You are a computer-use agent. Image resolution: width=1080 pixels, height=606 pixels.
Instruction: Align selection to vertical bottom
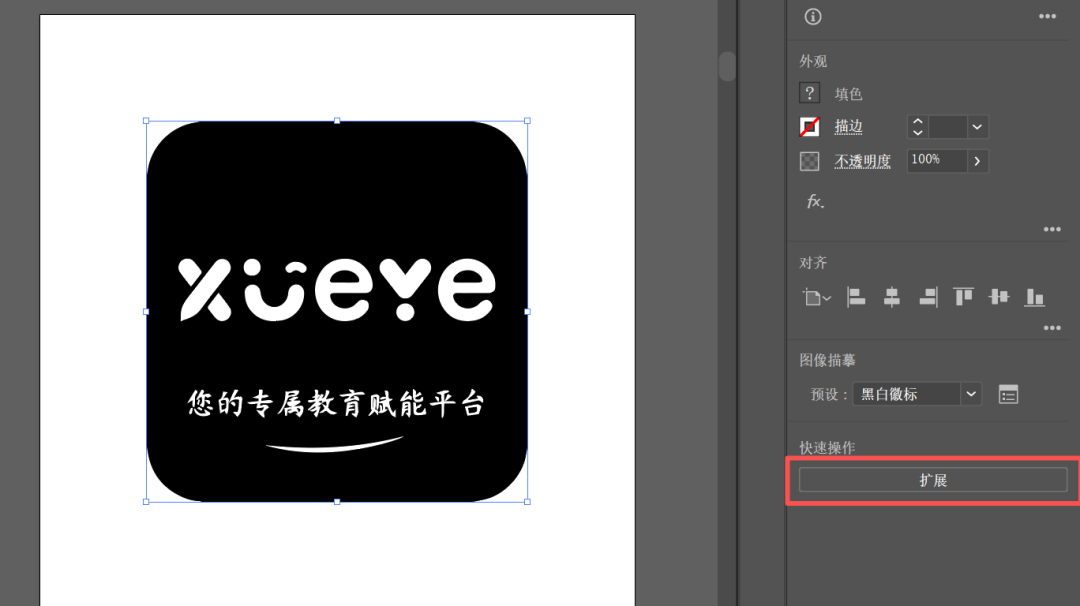pyautogui.click(x=1035, y=297)
